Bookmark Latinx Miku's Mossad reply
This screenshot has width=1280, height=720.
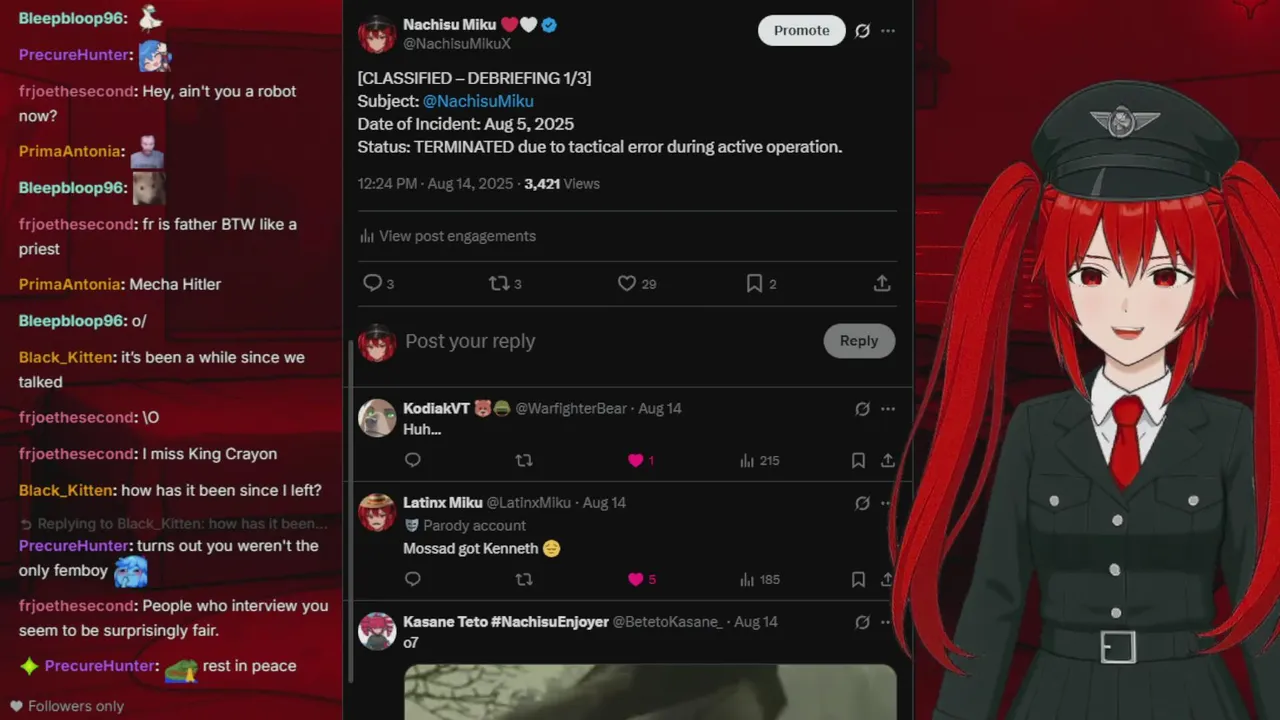[x=858, y=579]
